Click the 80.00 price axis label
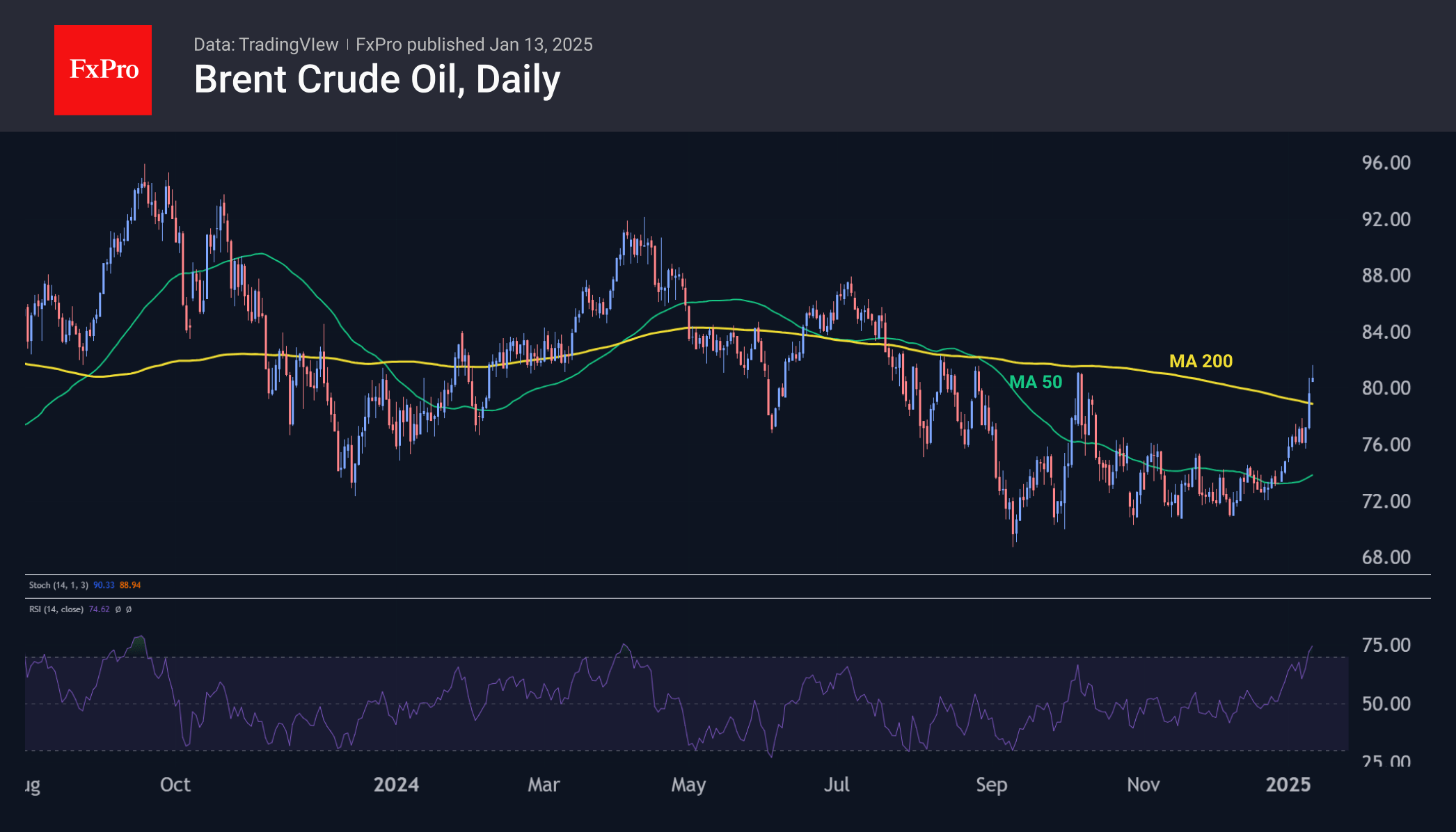The width and height of the screenshot is (1456, 832). pyautogui.click(x=1386, y=387)
